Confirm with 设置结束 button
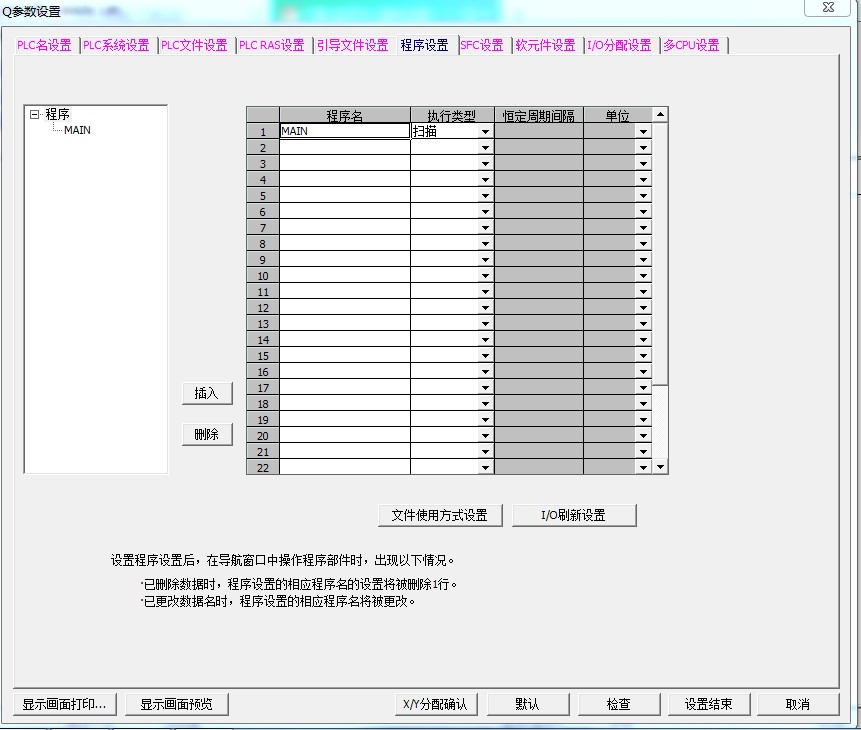 click(708, 704)
